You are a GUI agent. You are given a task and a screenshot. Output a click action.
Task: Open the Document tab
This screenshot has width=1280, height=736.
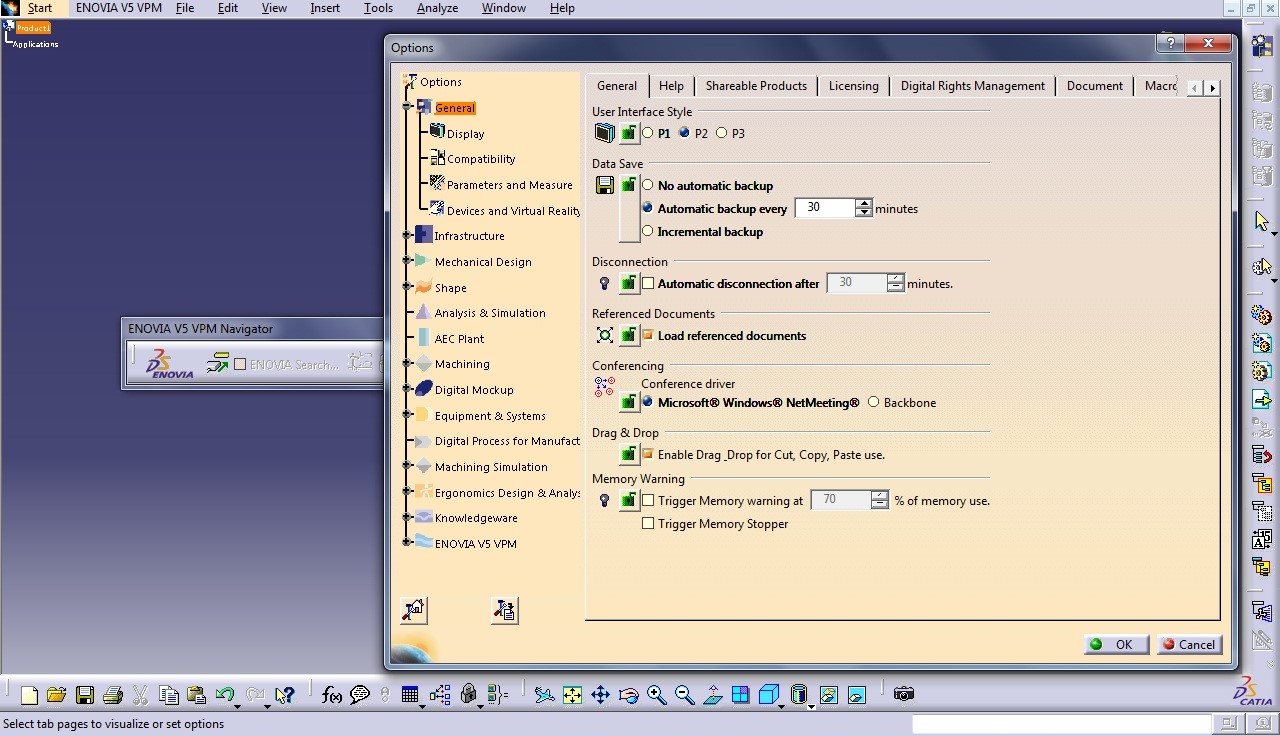pos(1094,86)
